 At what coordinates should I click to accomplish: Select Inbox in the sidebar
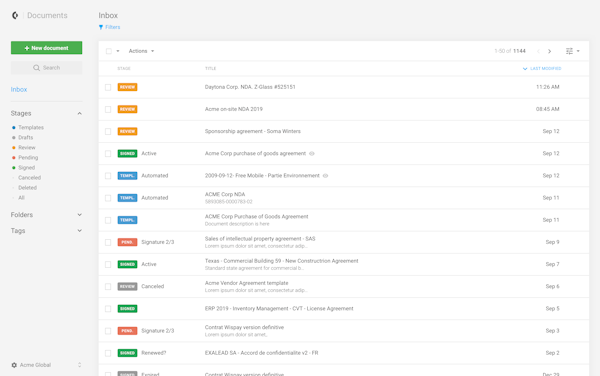click(19, 90)
